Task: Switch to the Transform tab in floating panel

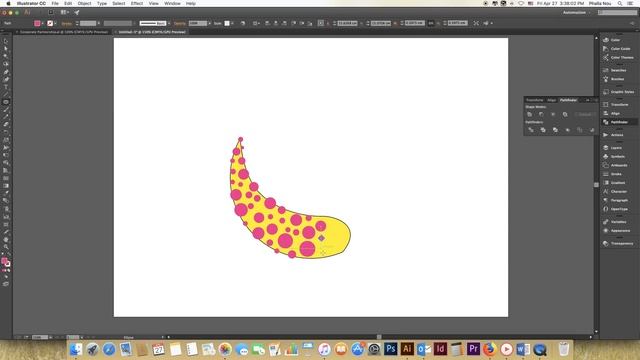Action: (x=534, y=100)
